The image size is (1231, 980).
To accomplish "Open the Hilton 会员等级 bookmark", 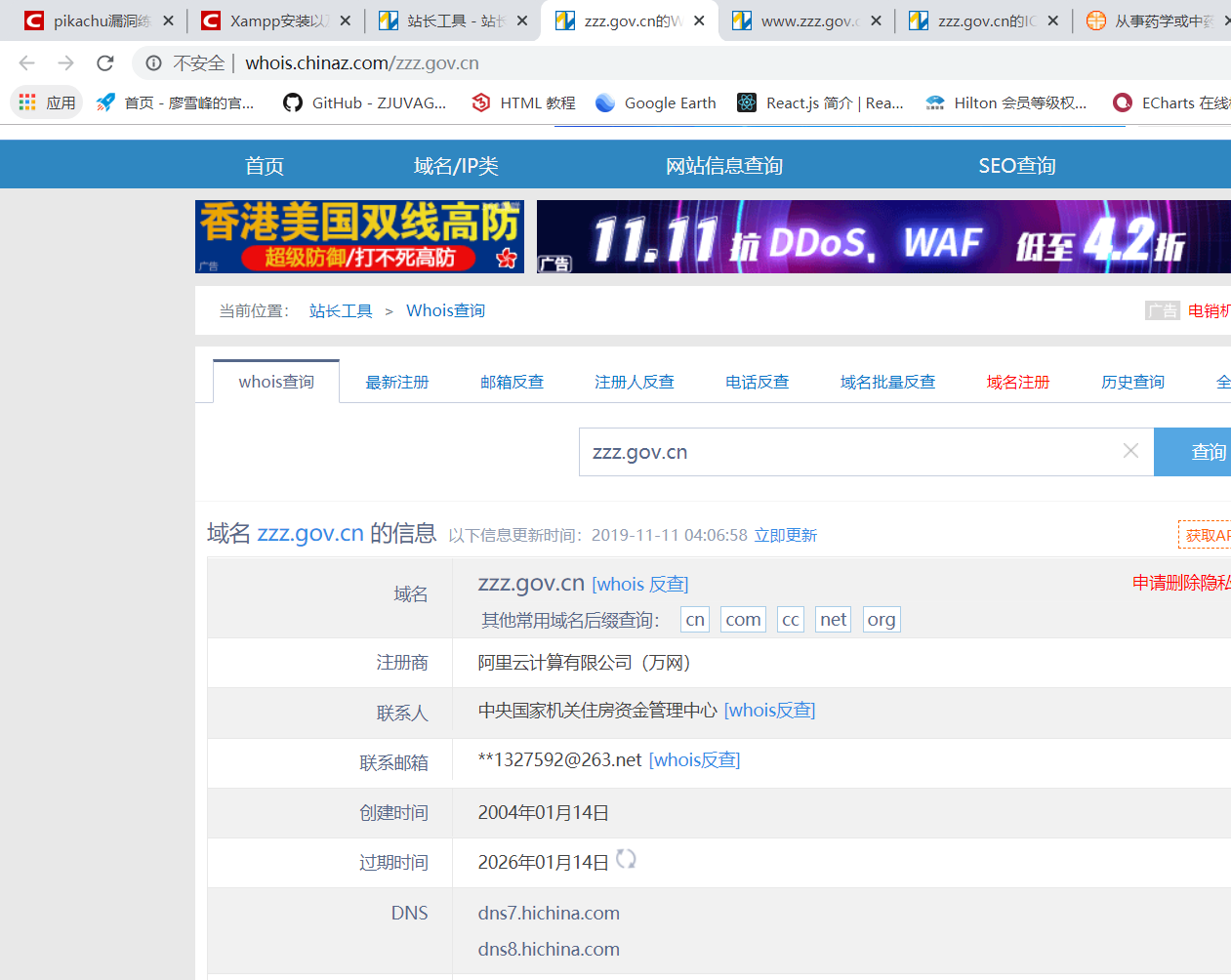I will pyautogui.click(x=1006, y=102).
